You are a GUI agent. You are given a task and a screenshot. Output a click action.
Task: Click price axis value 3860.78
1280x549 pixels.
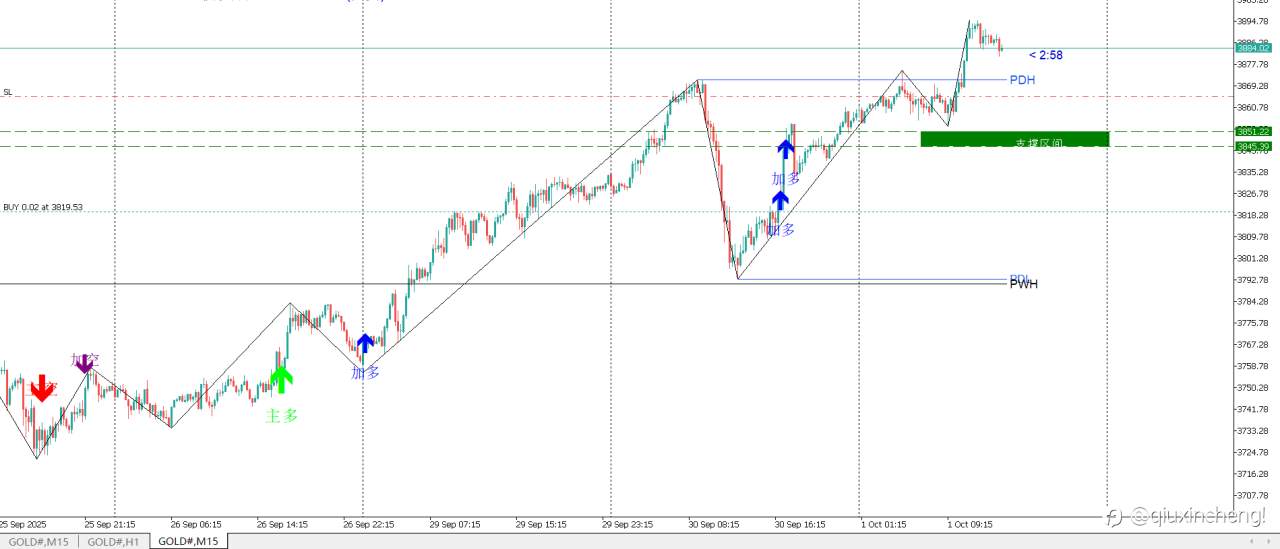tap(1254, 108)
